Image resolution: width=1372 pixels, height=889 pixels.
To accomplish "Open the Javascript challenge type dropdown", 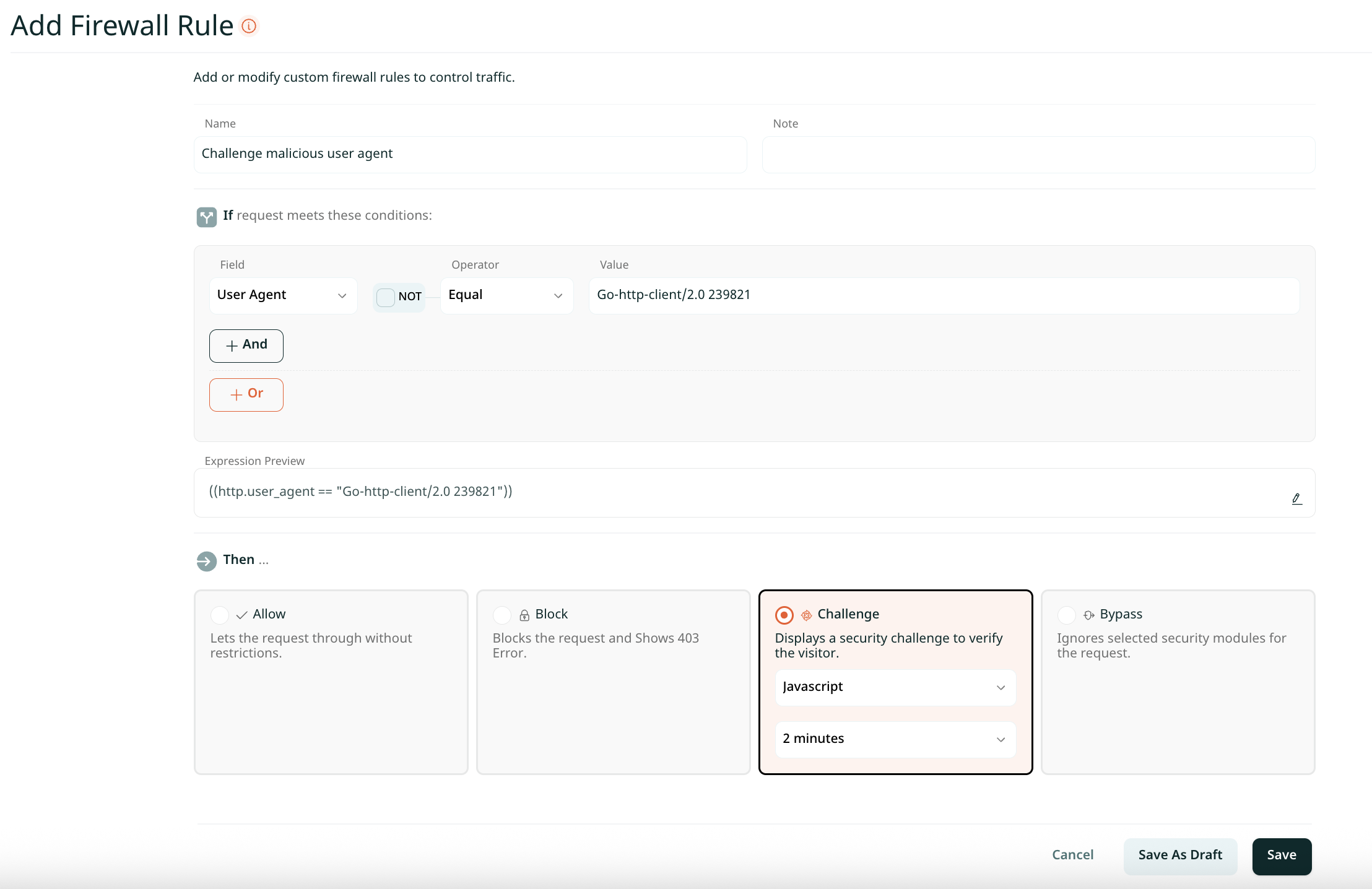I will (x=895, y=687).
